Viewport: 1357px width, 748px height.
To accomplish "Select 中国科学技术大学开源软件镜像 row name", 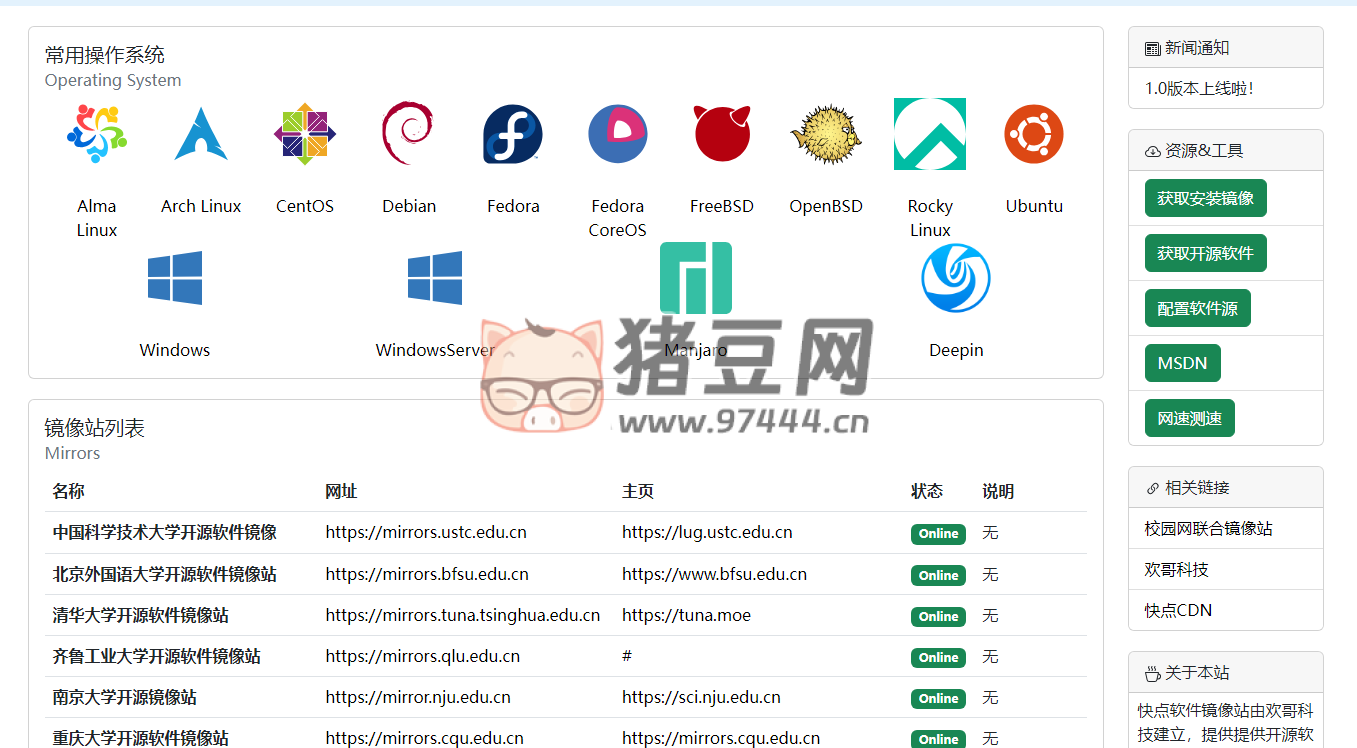I will (x=165, y=532).
